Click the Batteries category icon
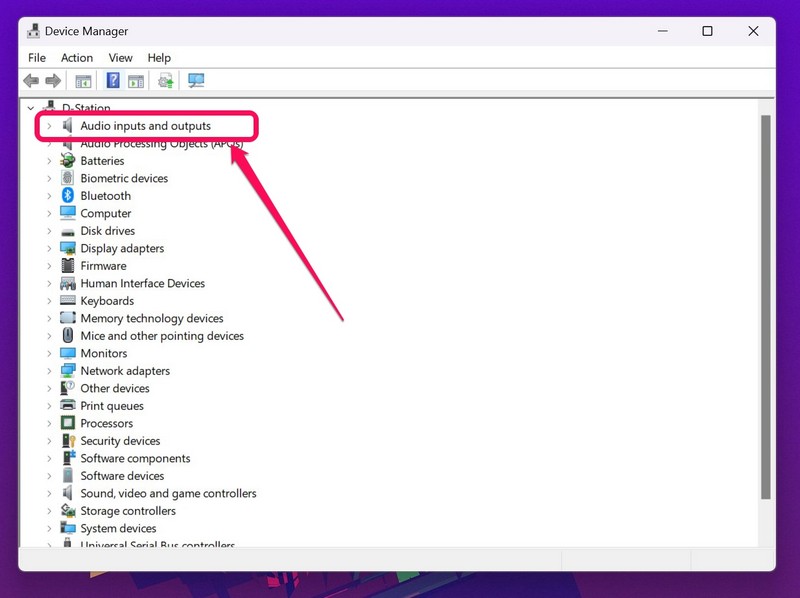Screen dimensions: 800x598 click(x=68, y=161)
